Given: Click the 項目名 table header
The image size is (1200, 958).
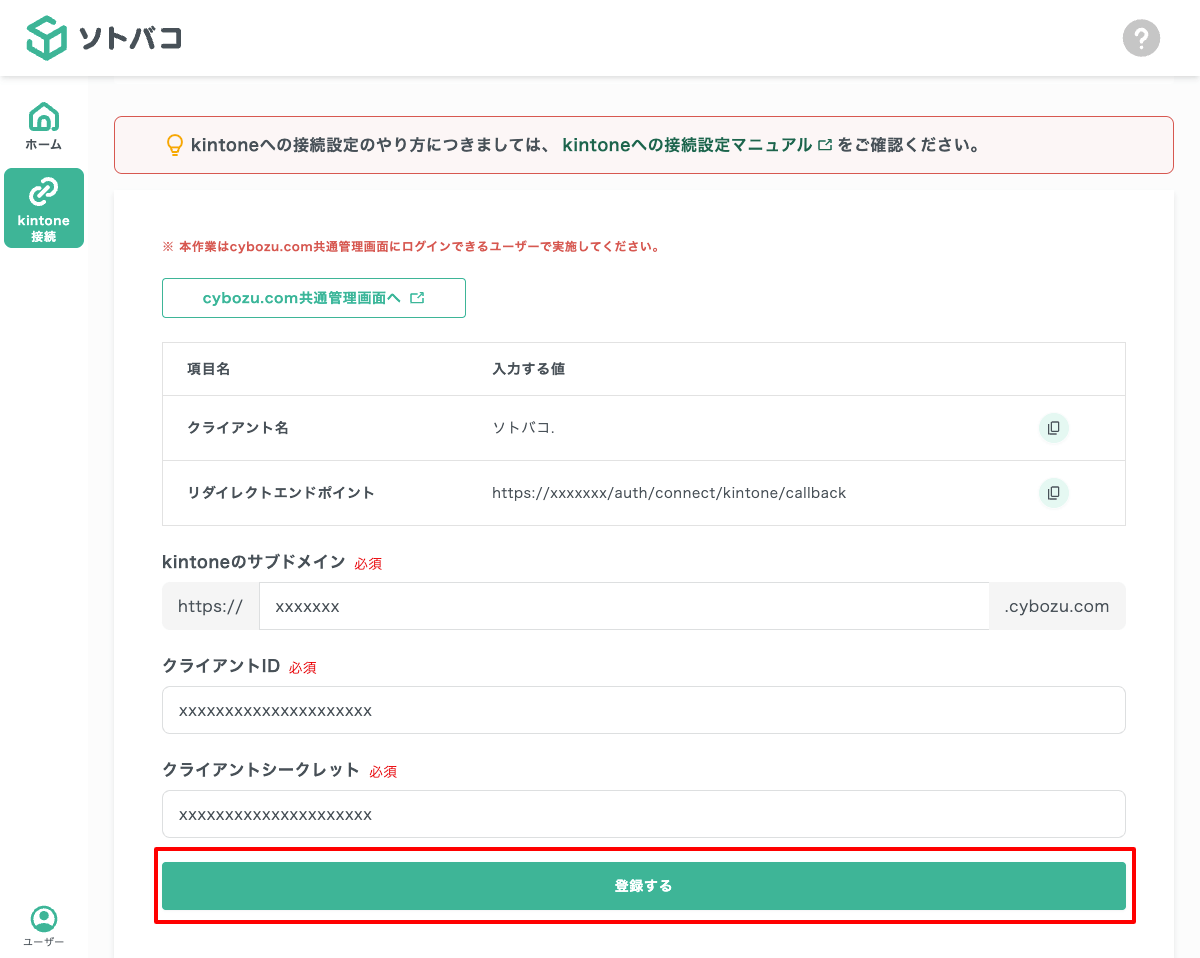Looking at the screenshot, I should (x=207, y=368).
